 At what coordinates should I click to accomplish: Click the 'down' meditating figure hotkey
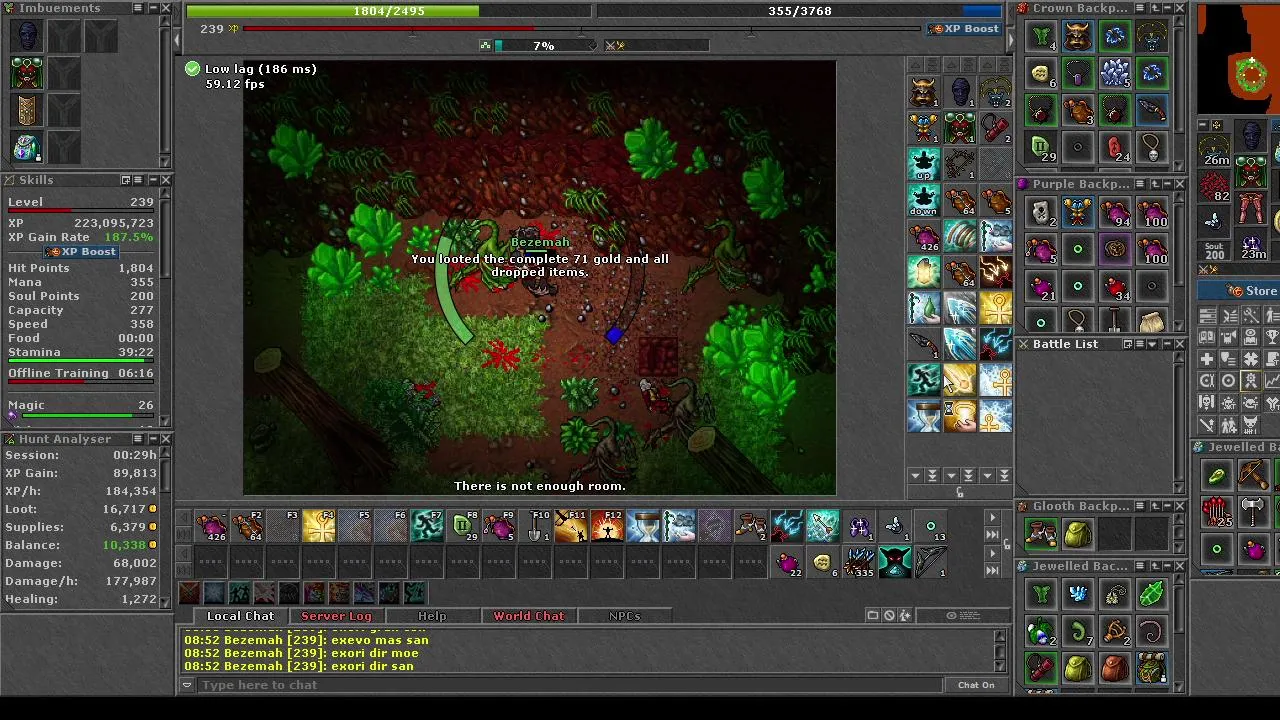point(924,200)
